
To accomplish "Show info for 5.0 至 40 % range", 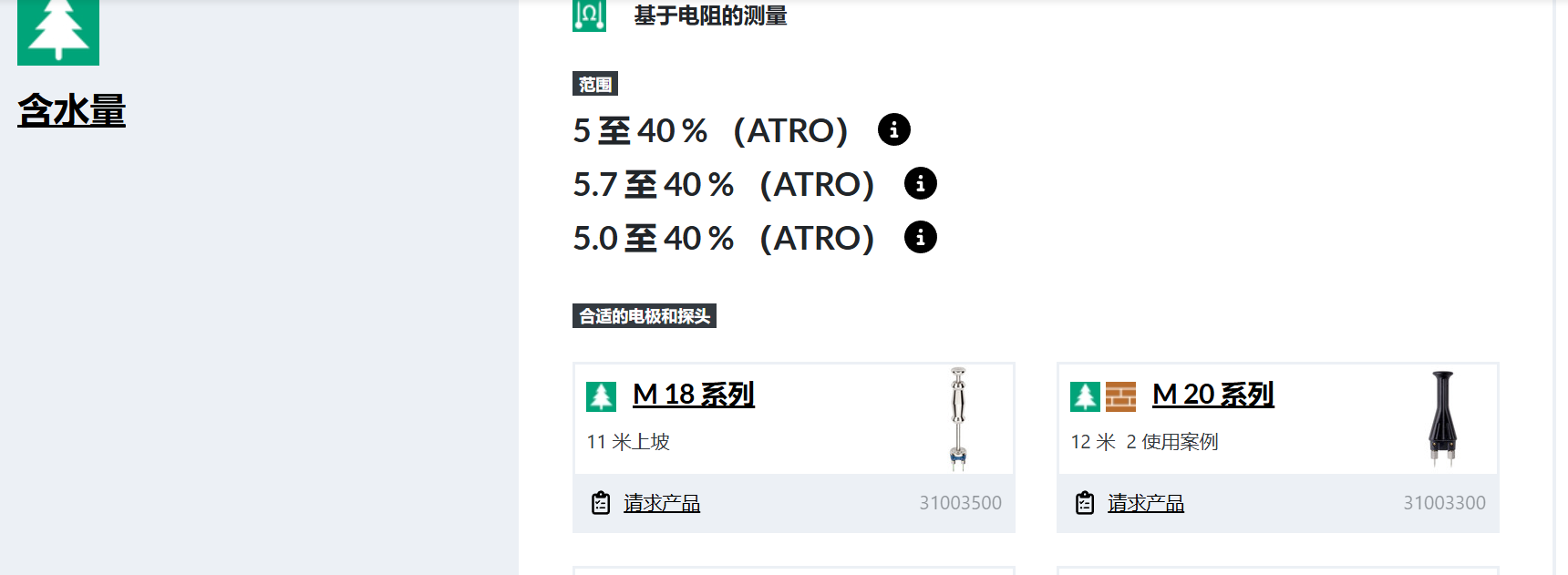I will point(920,237).
